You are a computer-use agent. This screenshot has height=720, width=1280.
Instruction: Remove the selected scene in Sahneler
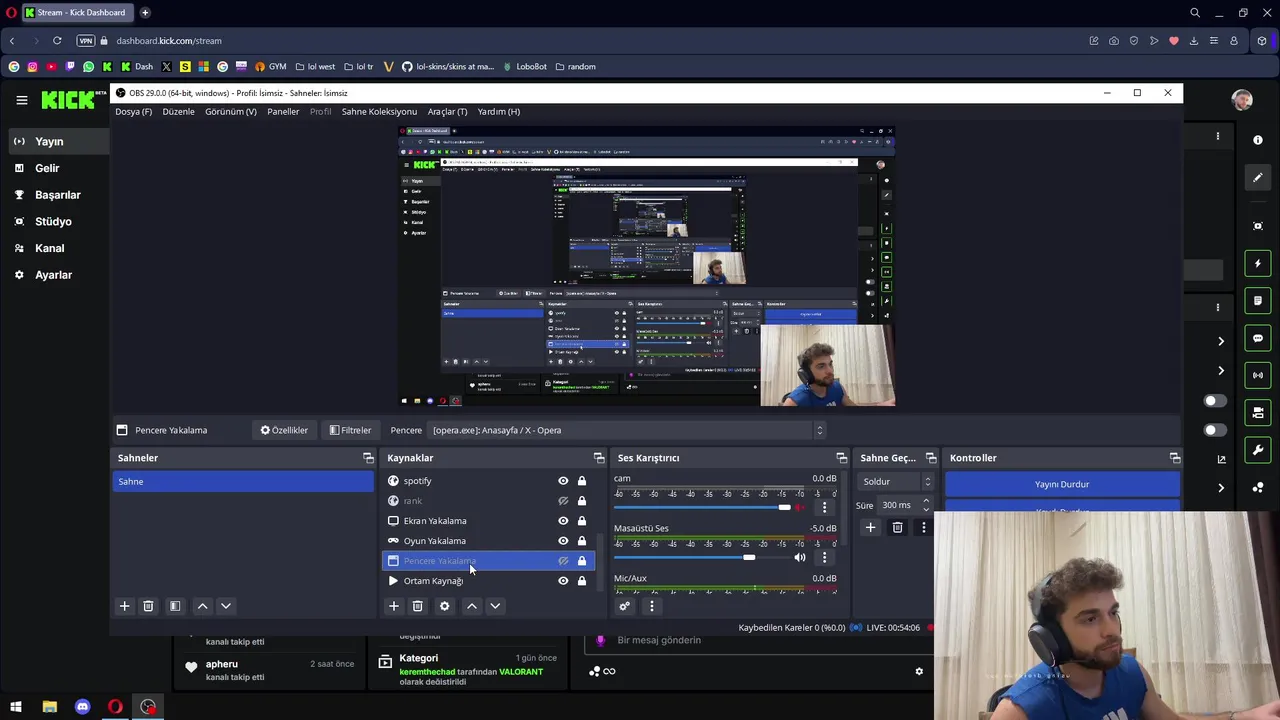[x=148, y=606]
